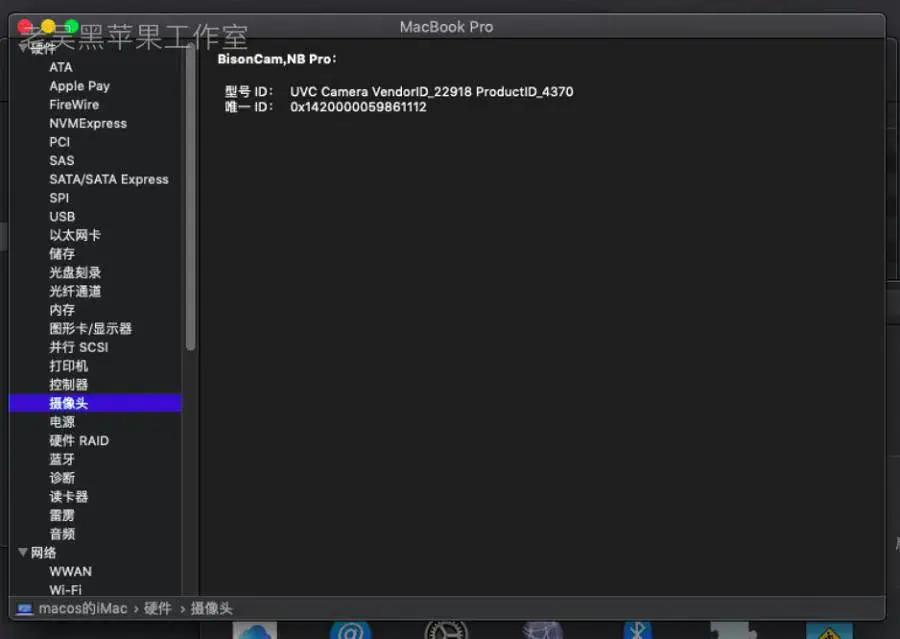The height and width of the screenshot is (639, 900).
Task: Click the Bluetooth icon in the Dock
Action: (637, 630)
